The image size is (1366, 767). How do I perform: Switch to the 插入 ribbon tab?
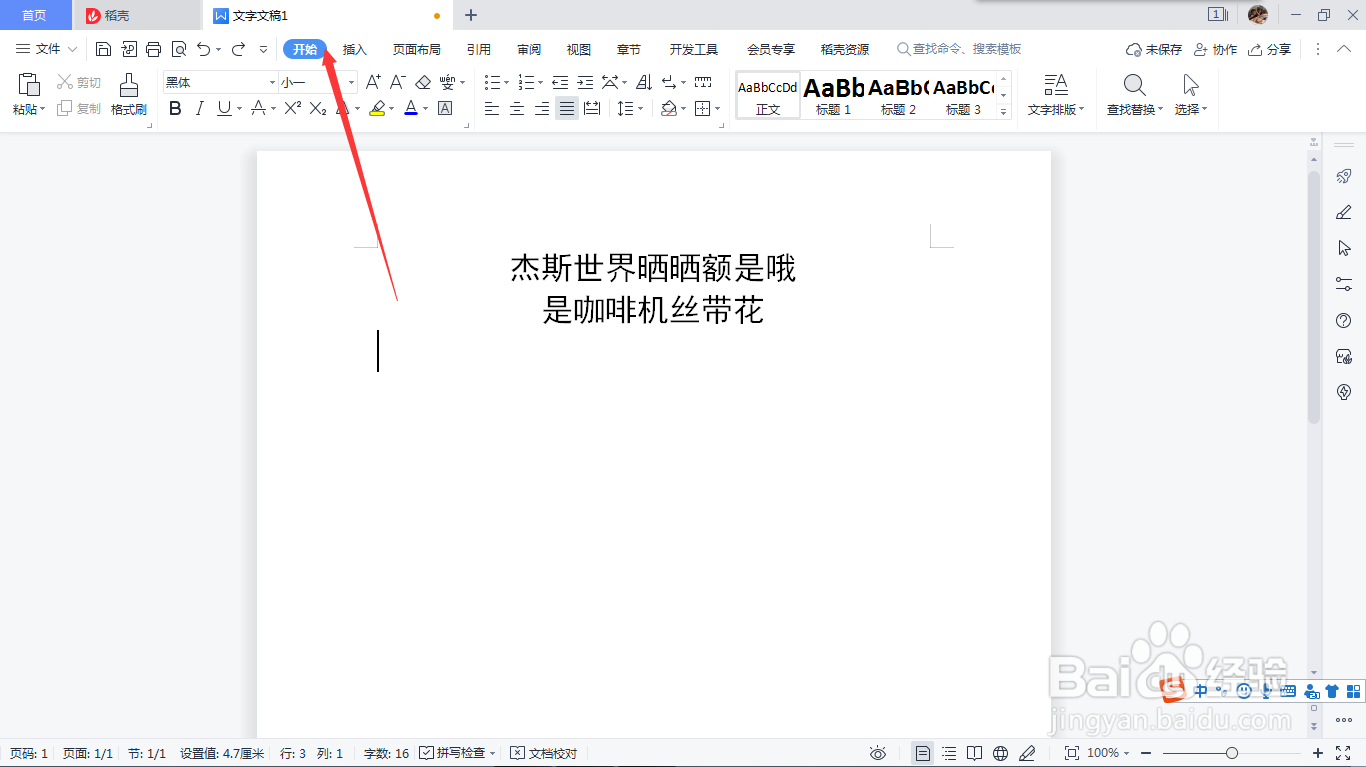pos(354,48)
